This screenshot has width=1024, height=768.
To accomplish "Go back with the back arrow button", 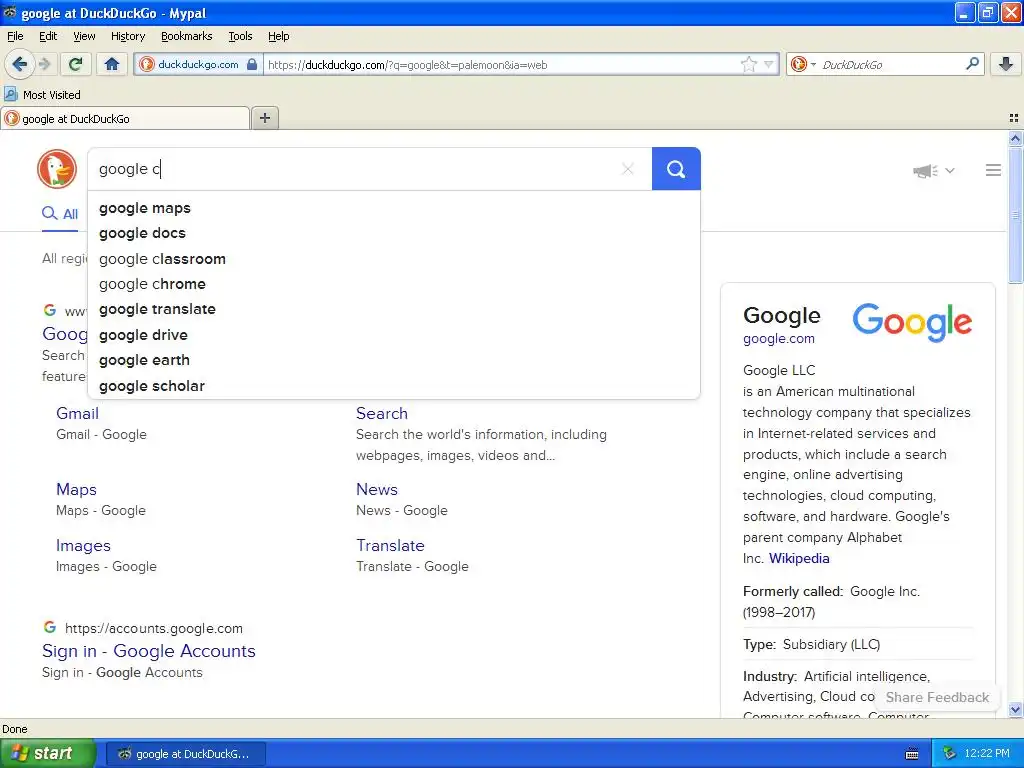I will pyautogui.click(x=20, y=64).
